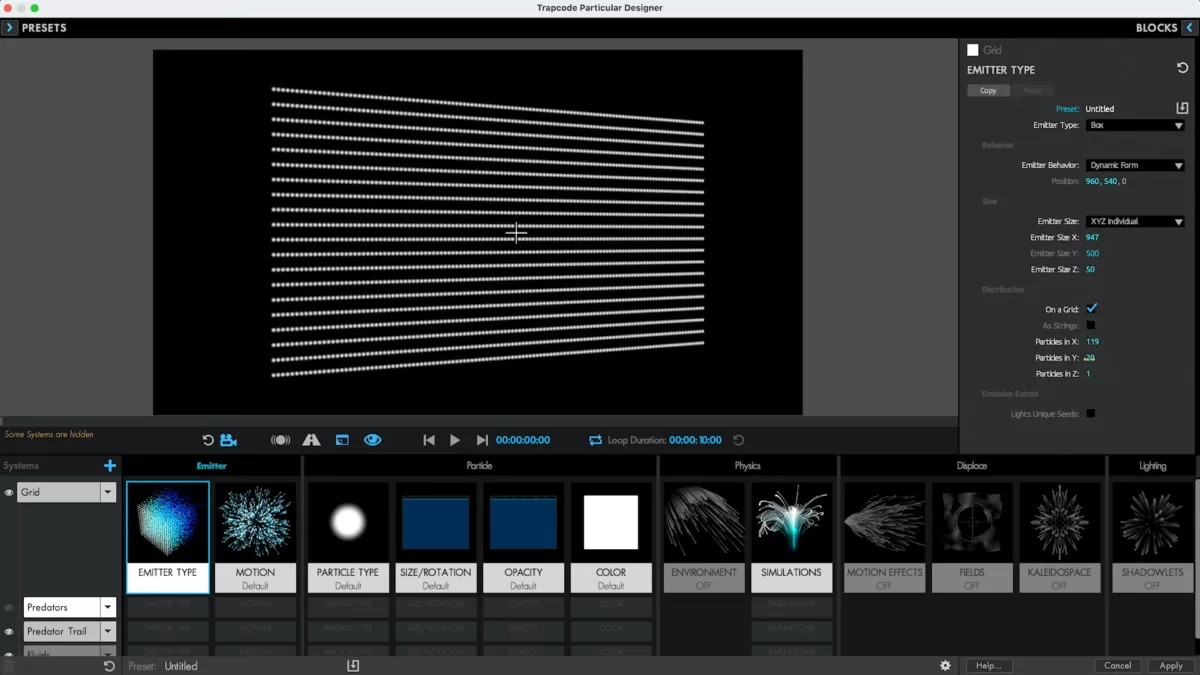Open the Emitter Behavior dropdown
The width and height of the screenshot is (1200, 675).
click(x=1135, y=165)
